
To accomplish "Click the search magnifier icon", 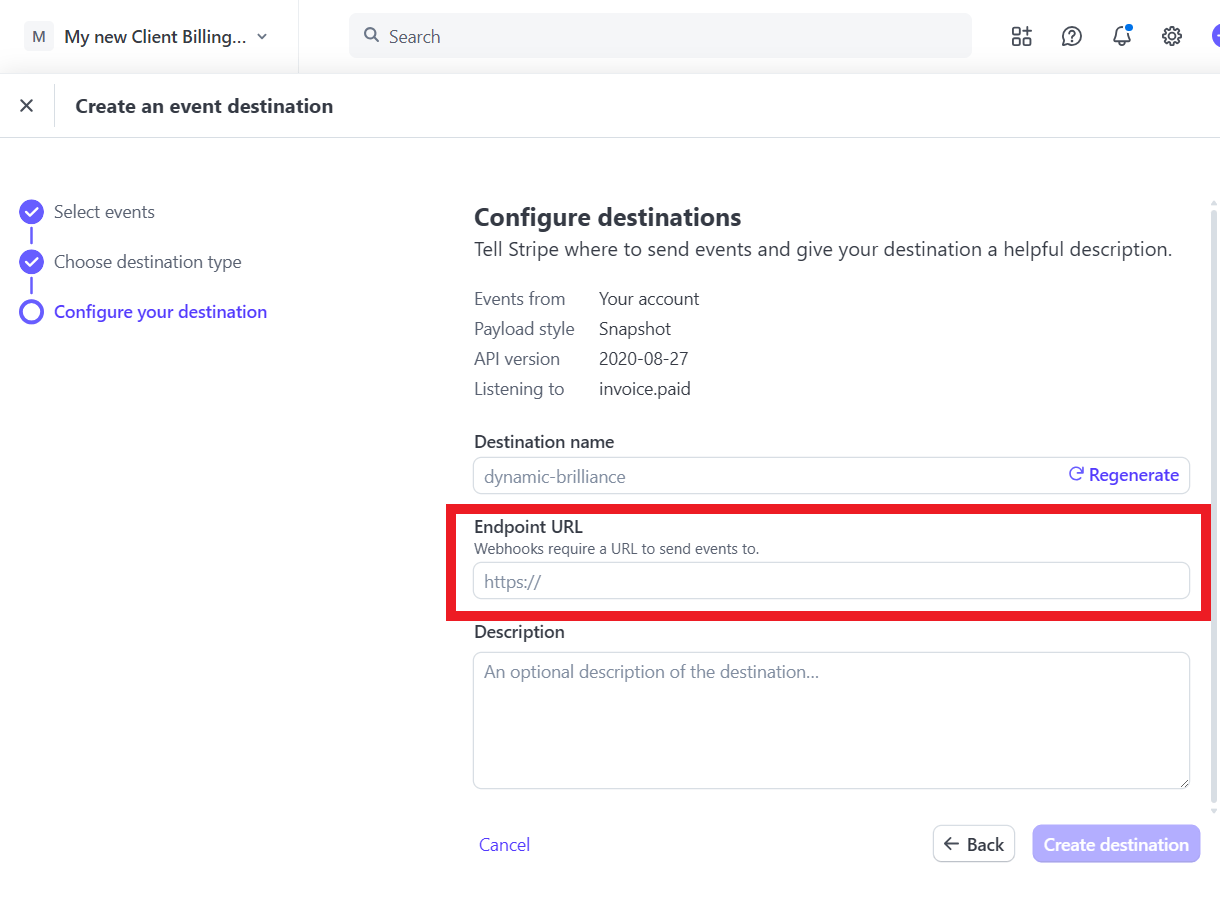I will 371,36.
